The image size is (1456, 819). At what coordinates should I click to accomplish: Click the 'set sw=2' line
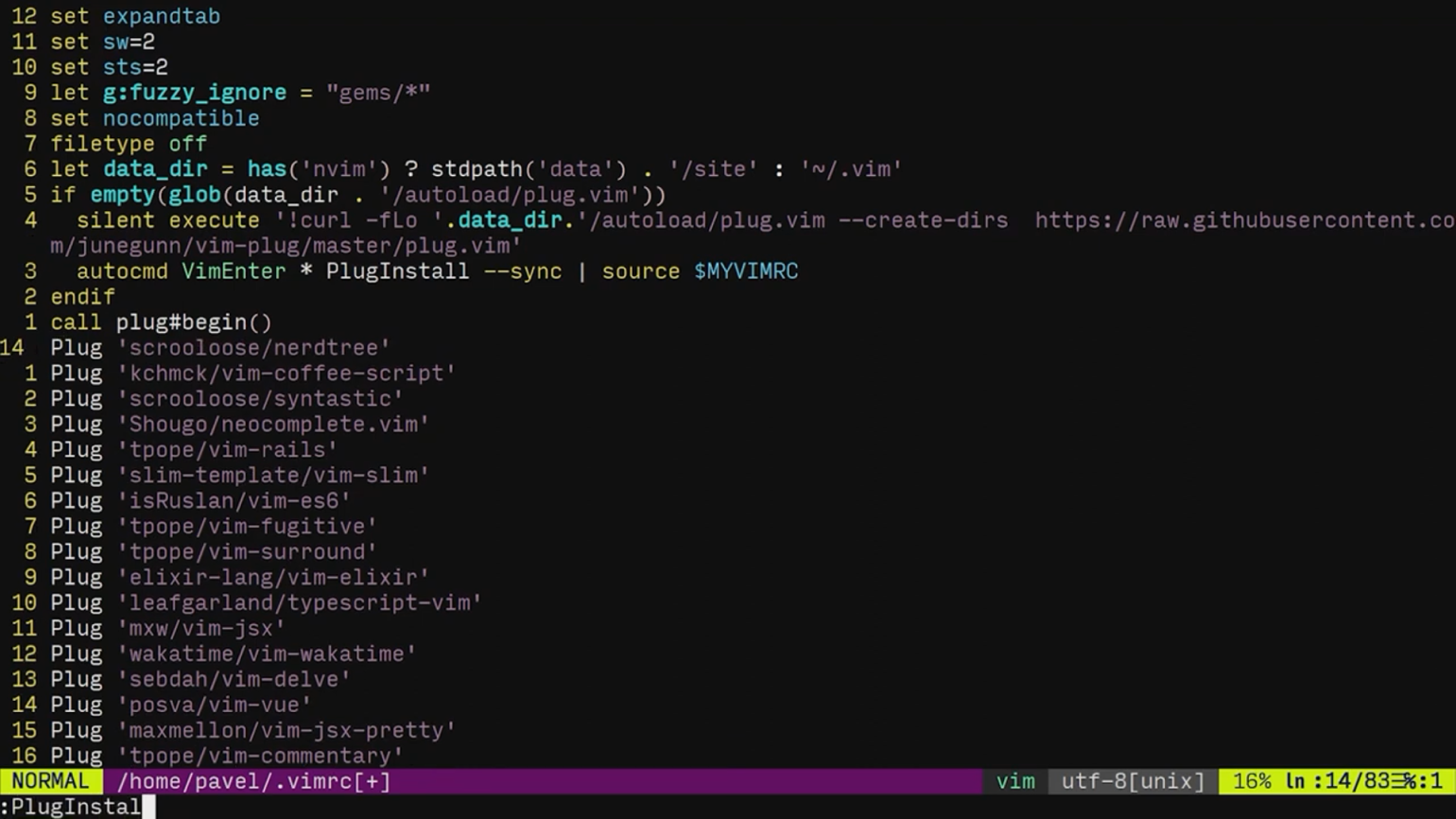(102, 42)
